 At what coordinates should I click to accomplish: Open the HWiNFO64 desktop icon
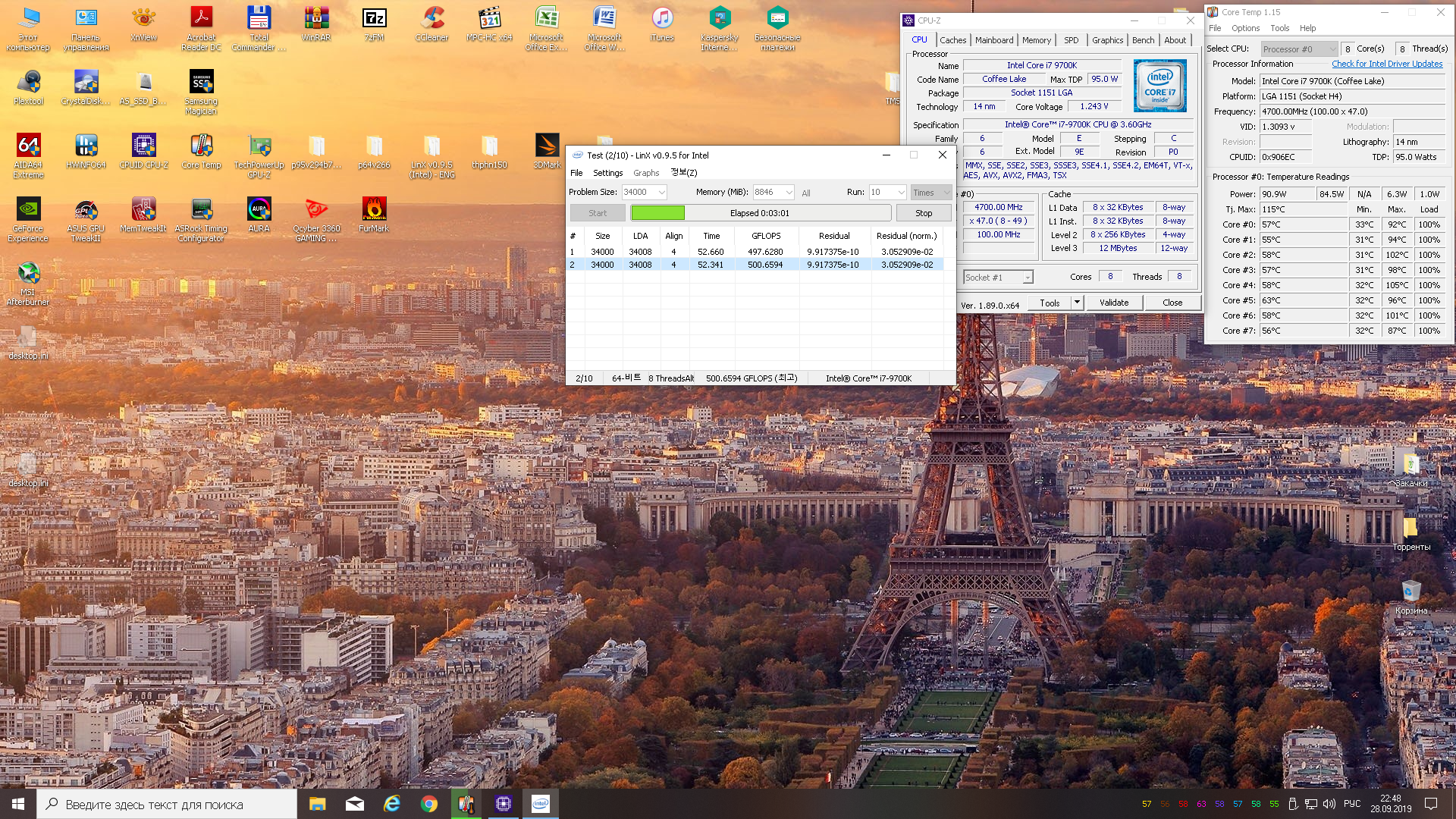(x=86, y=146)
